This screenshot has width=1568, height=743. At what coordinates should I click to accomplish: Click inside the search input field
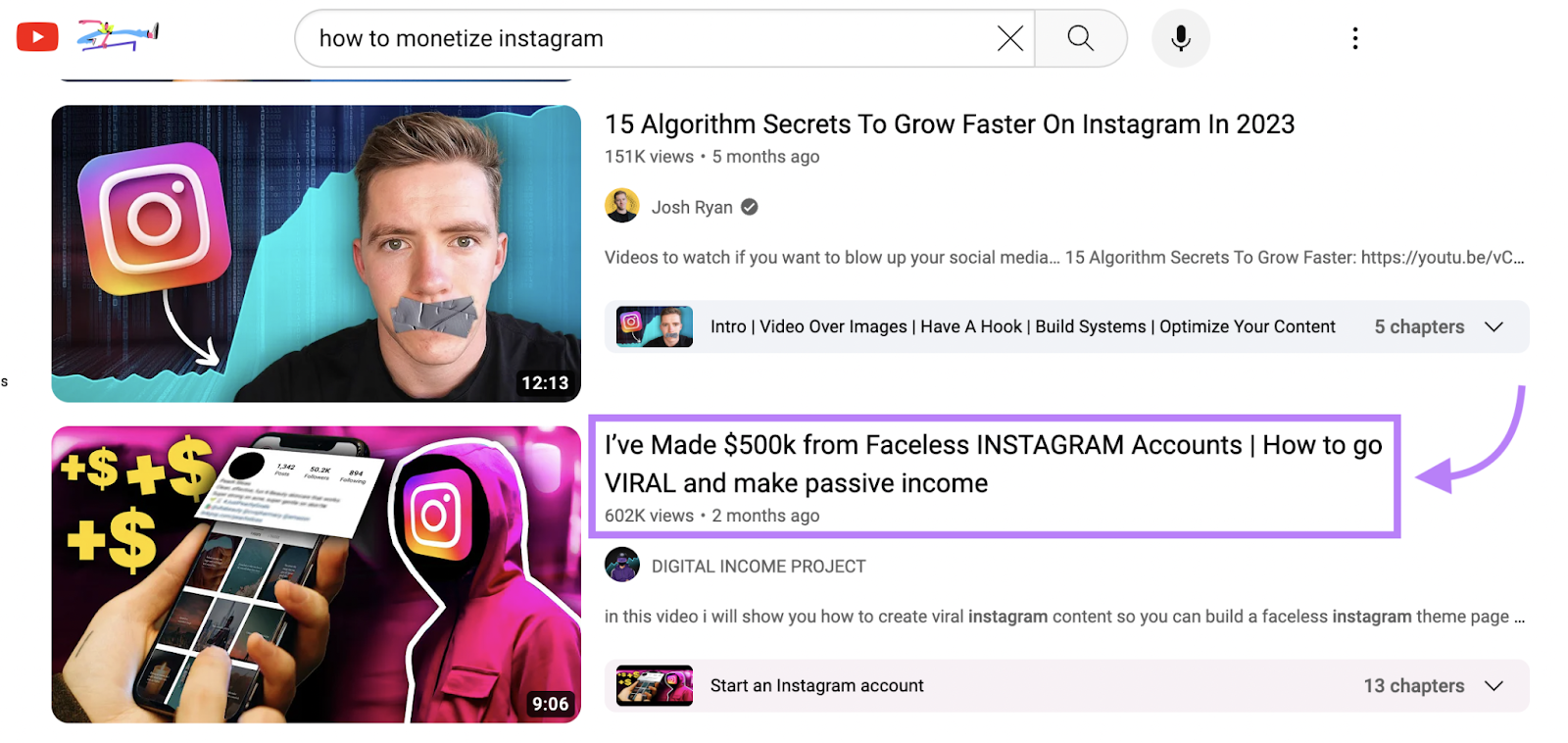point(637,37)
